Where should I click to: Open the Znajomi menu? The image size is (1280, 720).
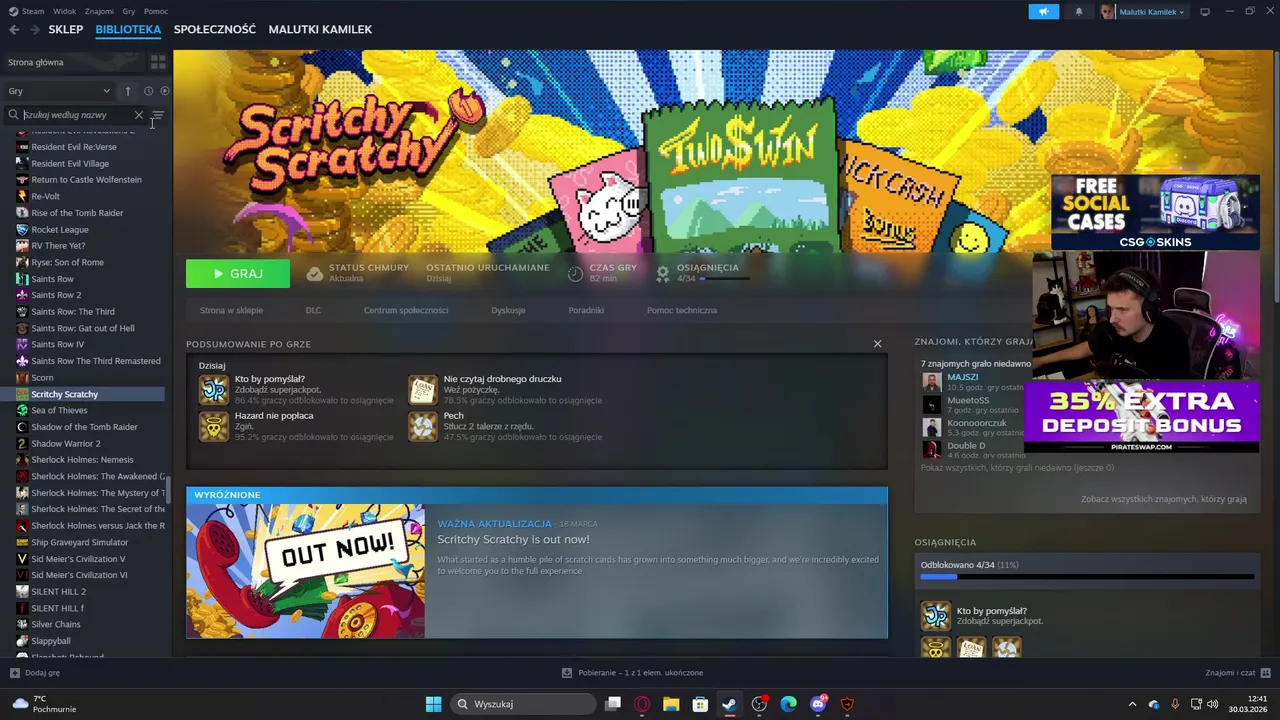99,11
